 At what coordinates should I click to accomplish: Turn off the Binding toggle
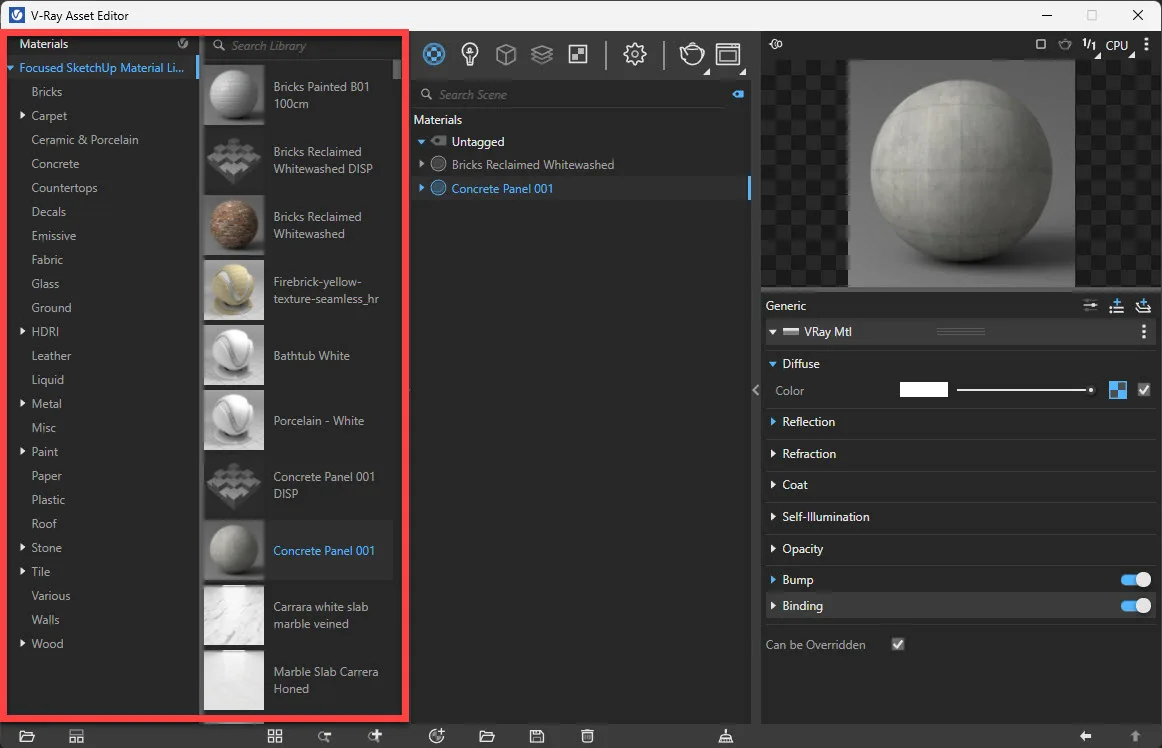point(1136,605)
